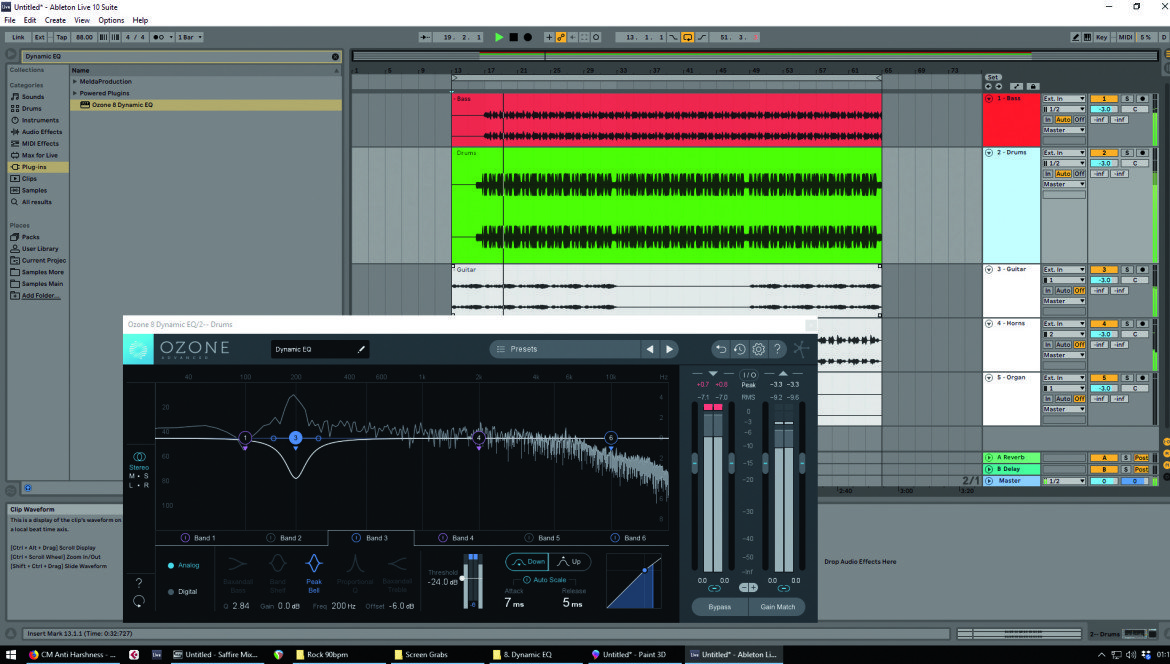Expand the Powered Plugins folder
Screen dimensions: 1170x664
pos(75,93)
